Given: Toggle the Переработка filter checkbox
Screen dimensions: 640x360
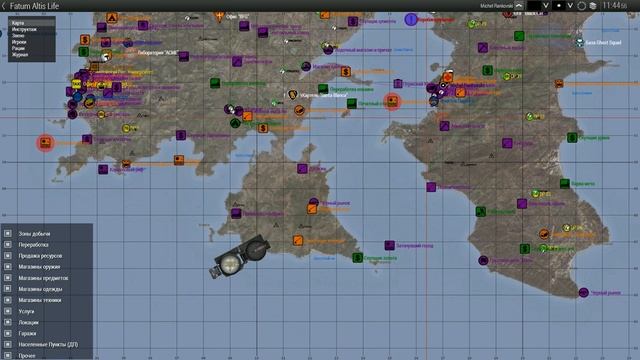Looking at the screenshot, I should pyautogui.click(x=7, y=244).
